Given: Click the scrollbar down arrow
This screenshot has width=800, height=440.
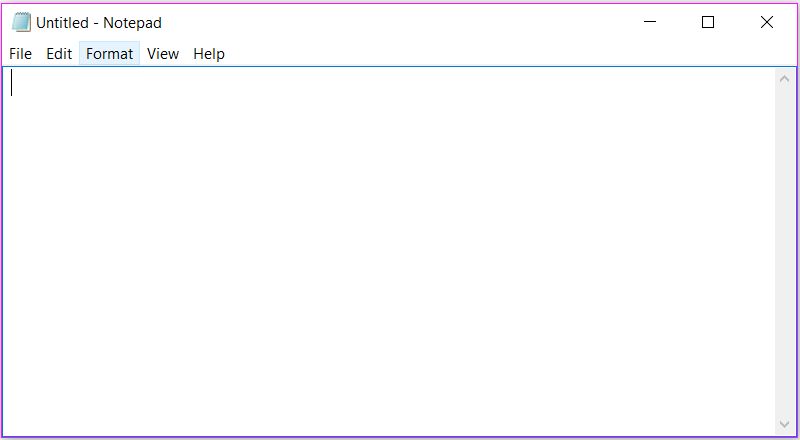Looking at the screenshot, I should click(785, 424).
